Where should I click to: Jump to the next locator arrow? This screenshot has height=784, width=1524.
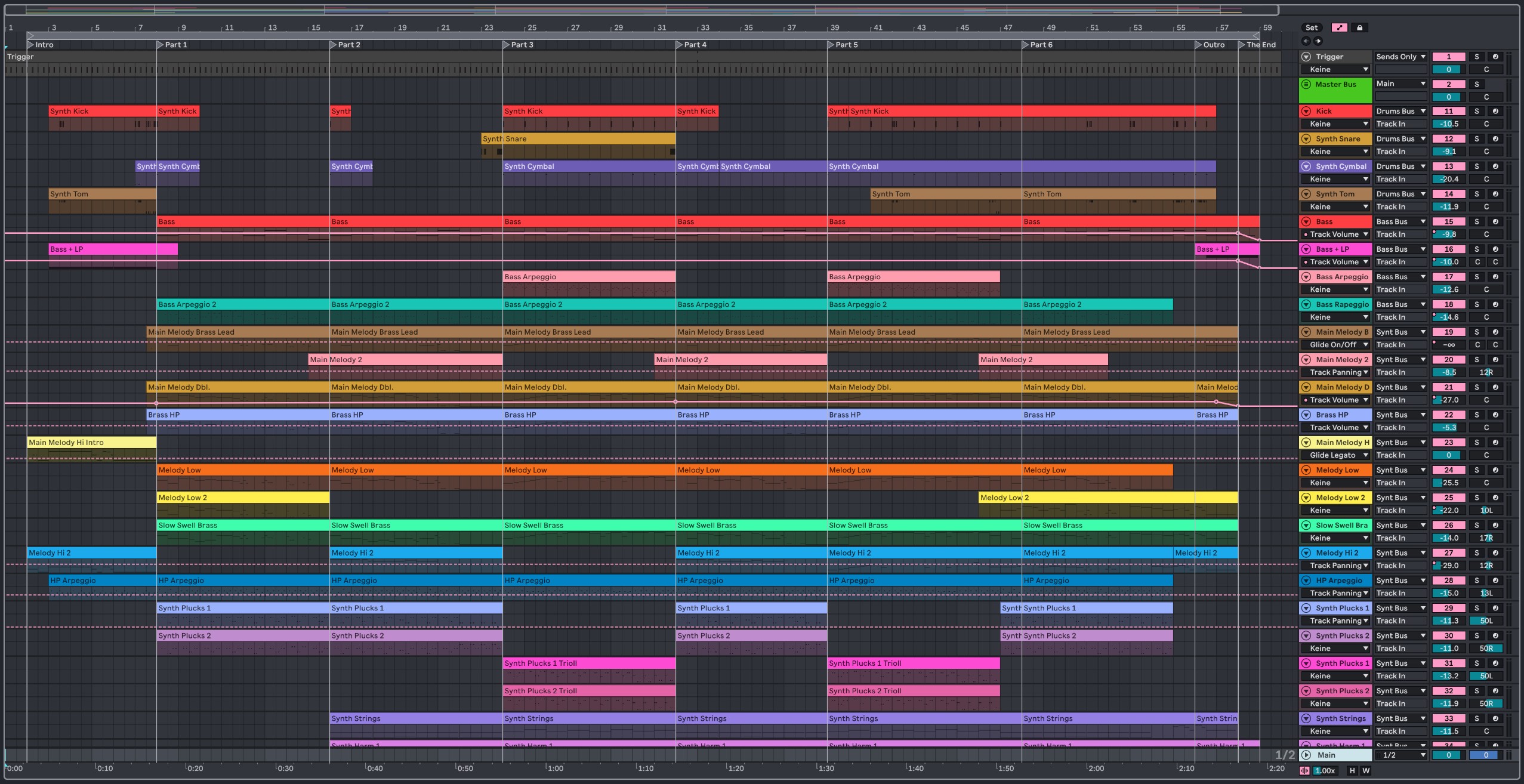[1318, 41]
